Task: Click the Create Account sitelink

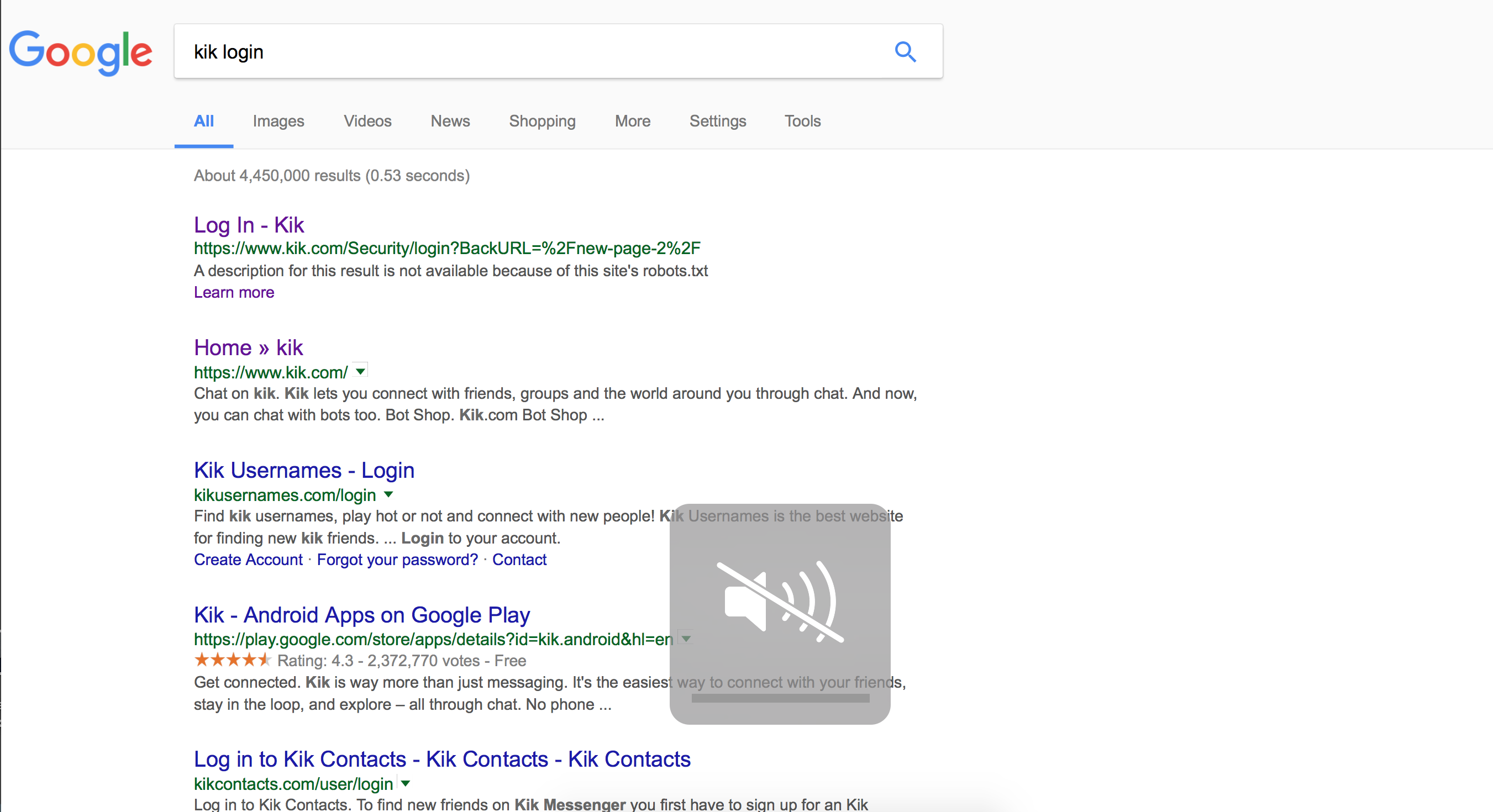Action: click(248, 560)
